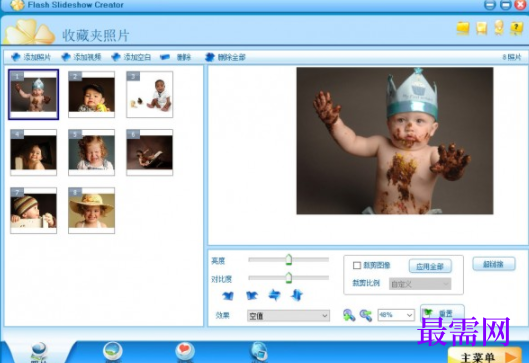The image size is (529, 363).
Task: Select thumbnail 7, baby in striped beanie
Action: click(33, 211)
